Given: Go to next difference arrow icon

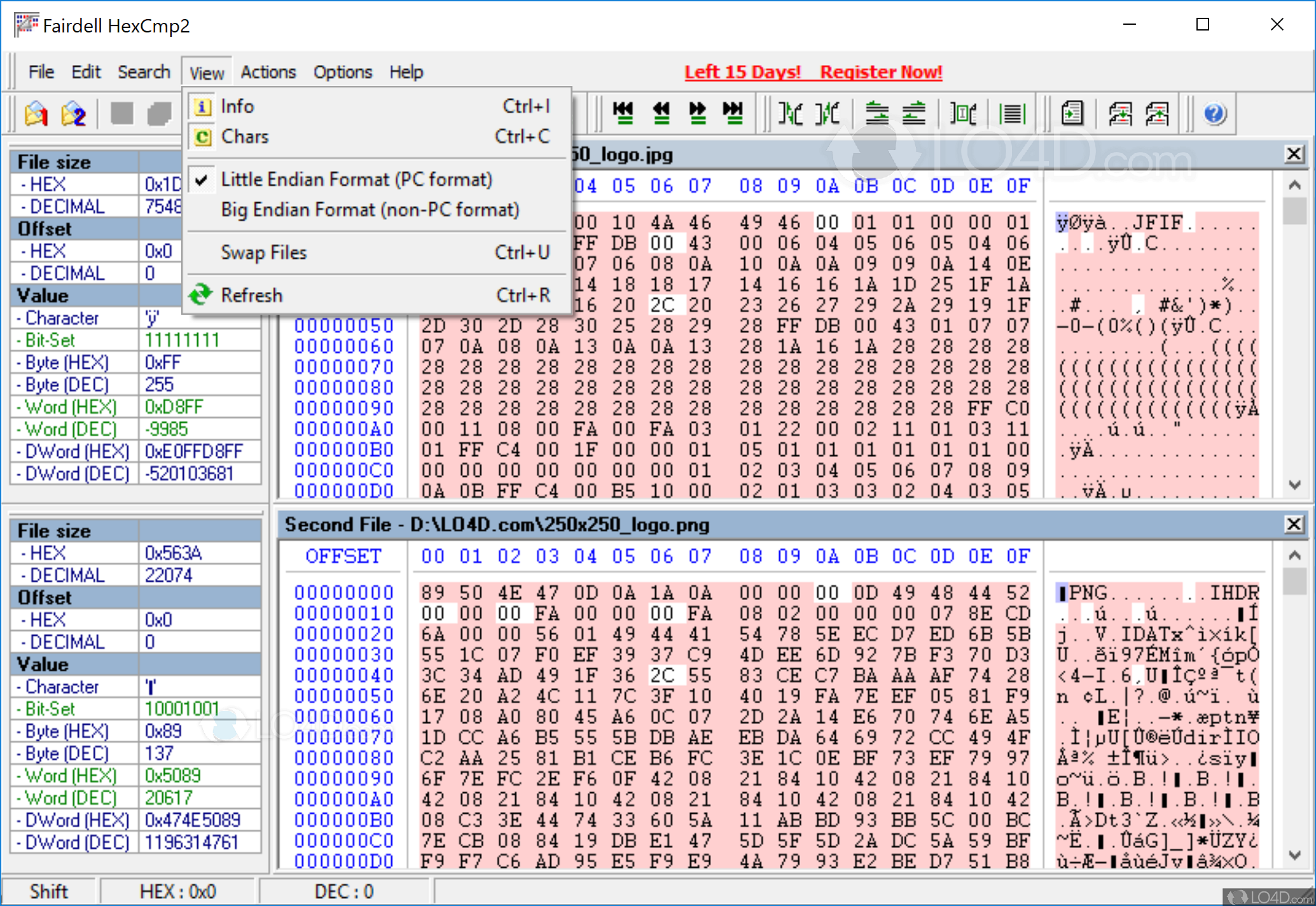Looking at the screenshot, I should point(697,113).
